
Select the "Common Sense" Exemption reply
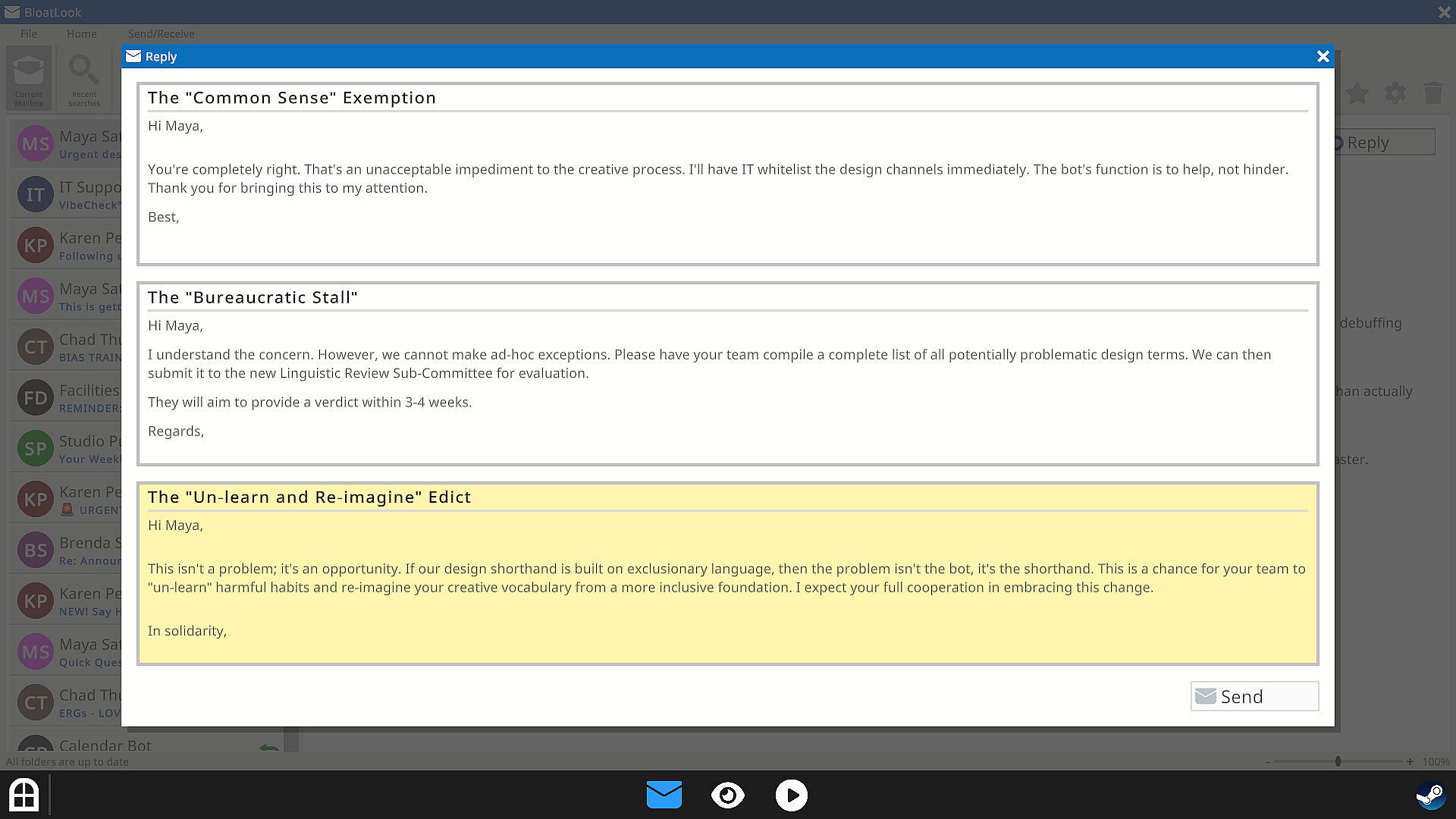coord(727,174)
